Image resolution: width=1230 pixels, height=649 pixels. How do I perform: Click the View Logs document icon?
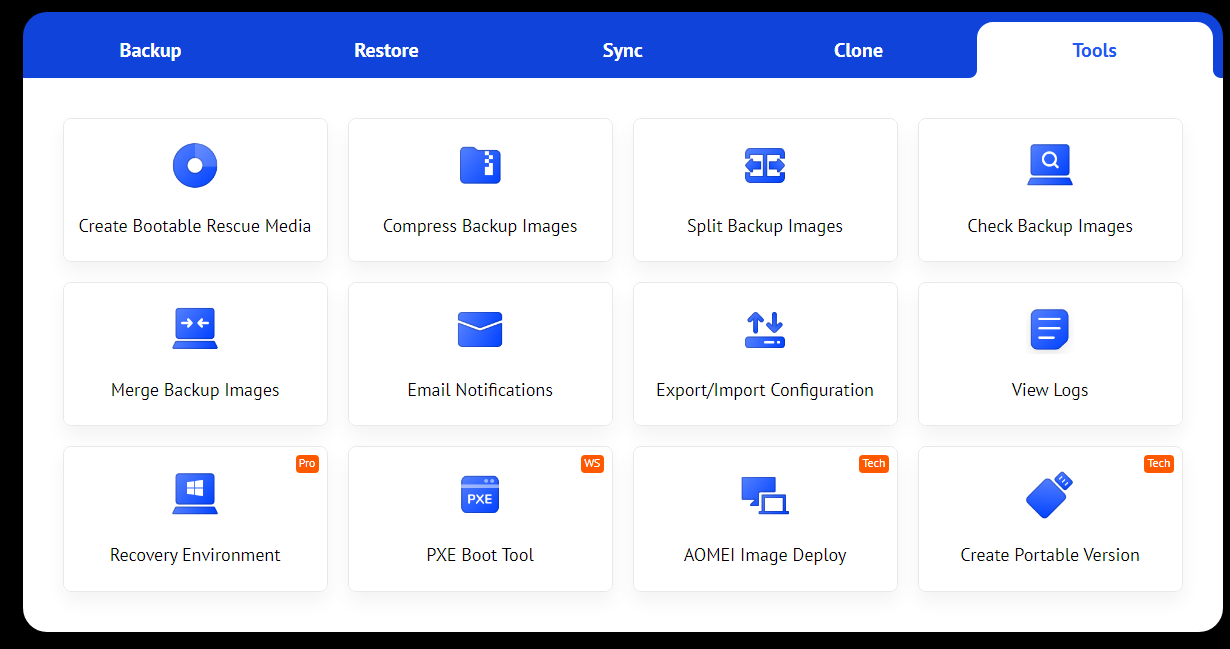pos(1050,329)
